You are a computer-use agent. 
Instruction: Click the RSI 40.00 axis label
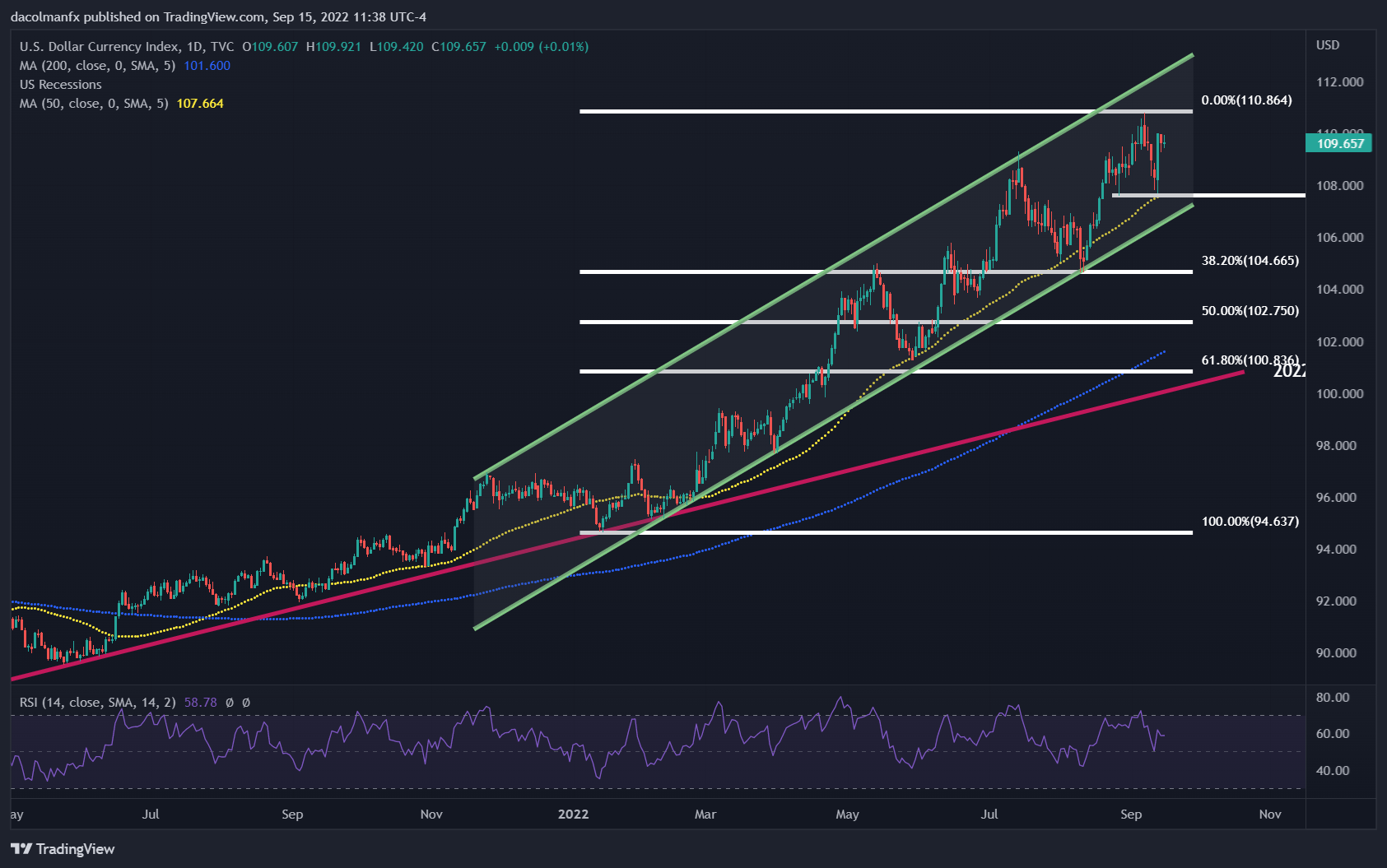click(1333, 771)
